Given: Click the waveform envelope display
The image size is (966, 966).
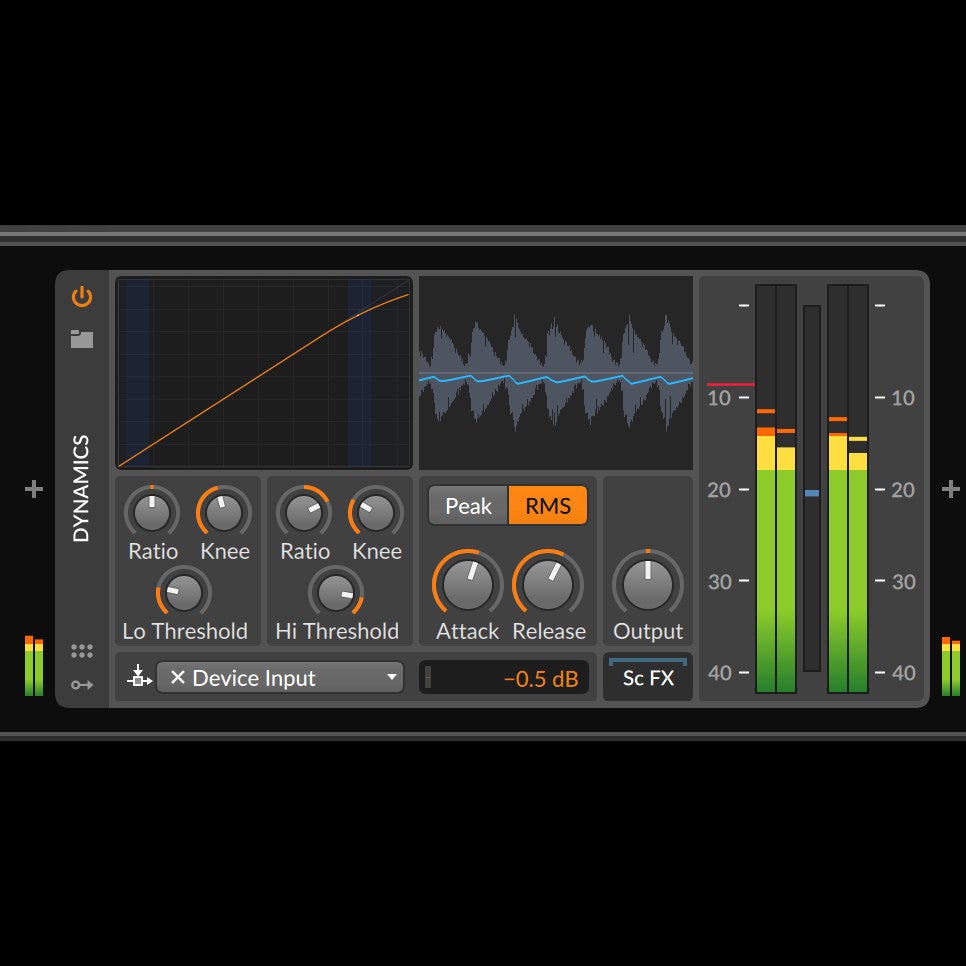Looking at the screenshot, I should [x=556, y=373].
